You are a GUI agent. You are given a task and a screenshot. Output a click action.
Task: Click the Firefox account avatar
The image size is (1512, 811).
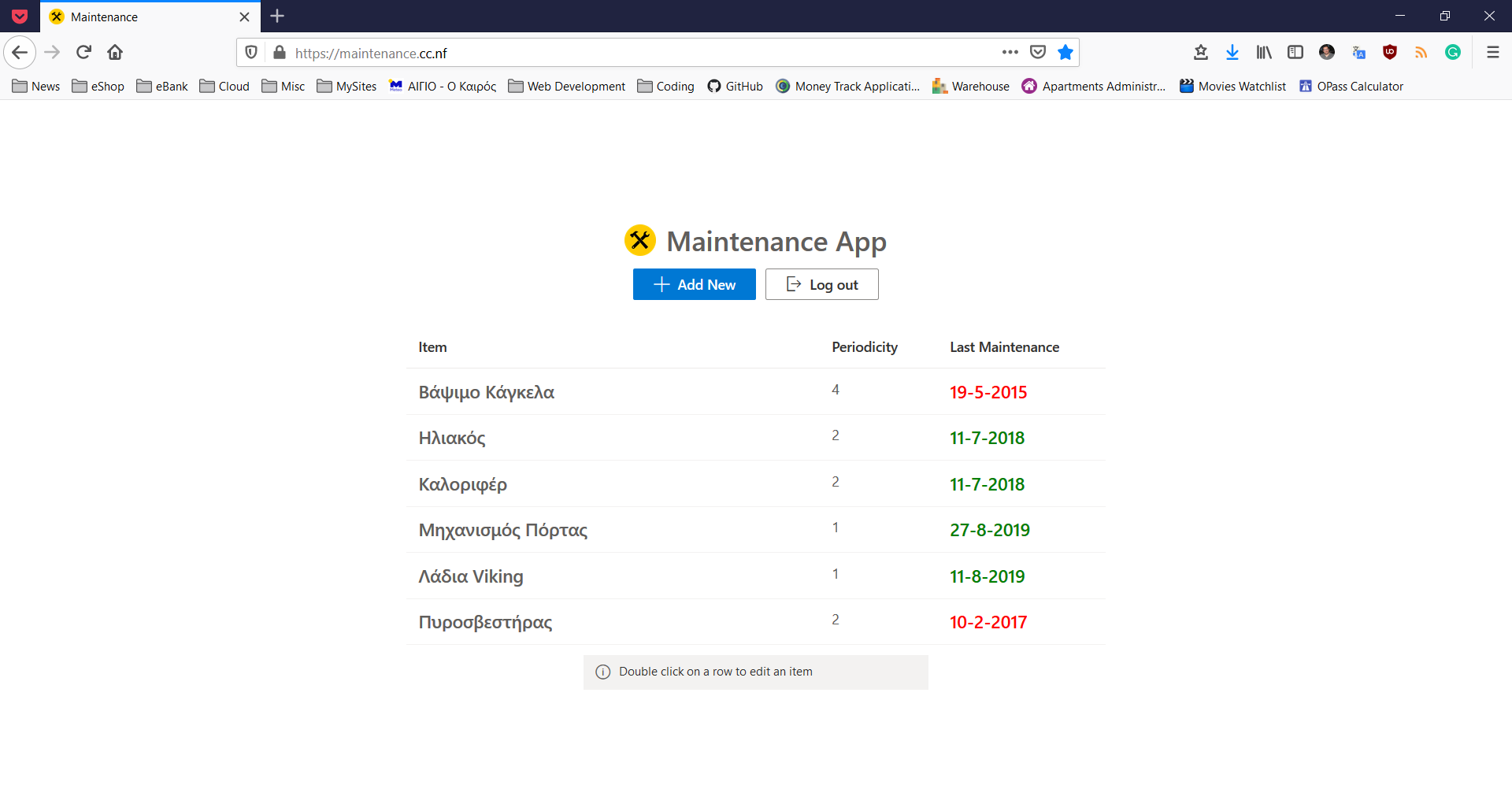(x=1327, y=52)
